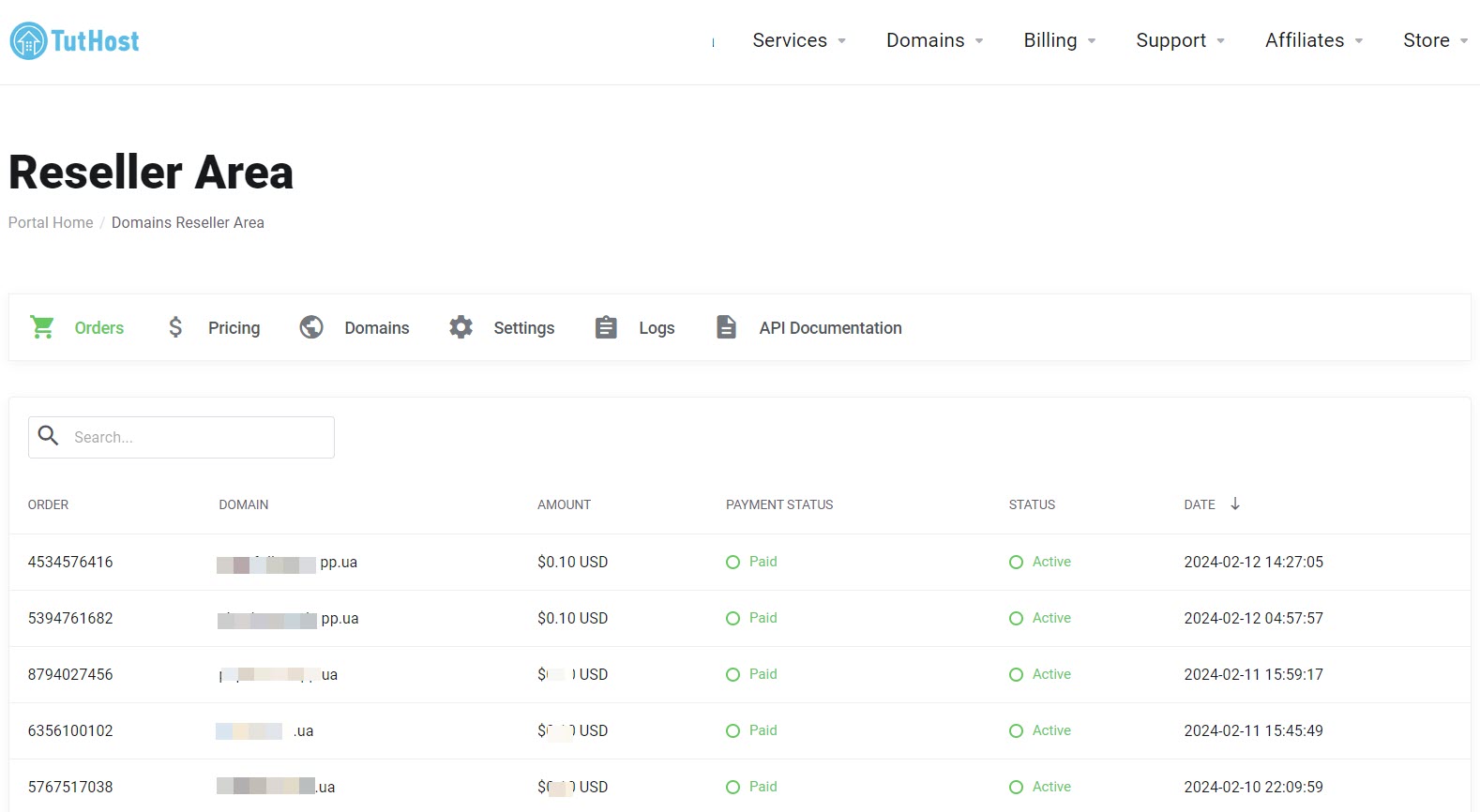The image size is (1480, 812).
Task: Click the Orders shopping cart icon
Action: (42, 327)
